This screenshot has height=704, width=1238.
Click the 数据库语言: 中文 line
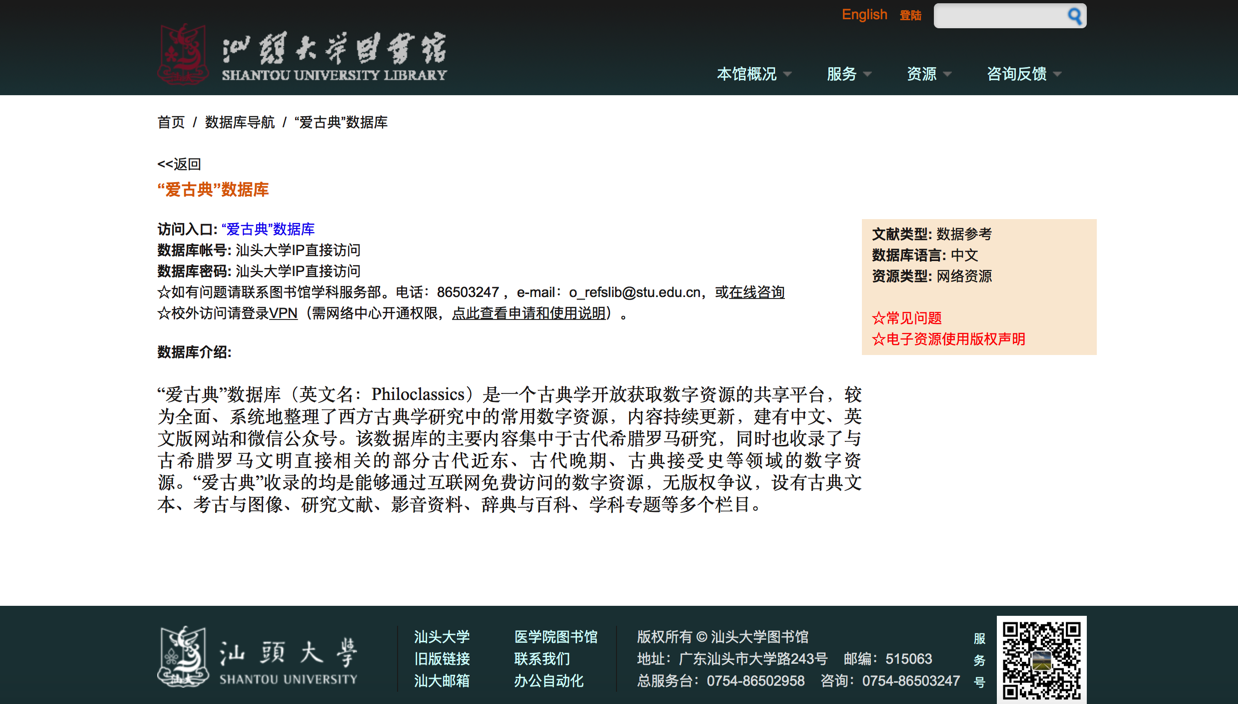925,255
